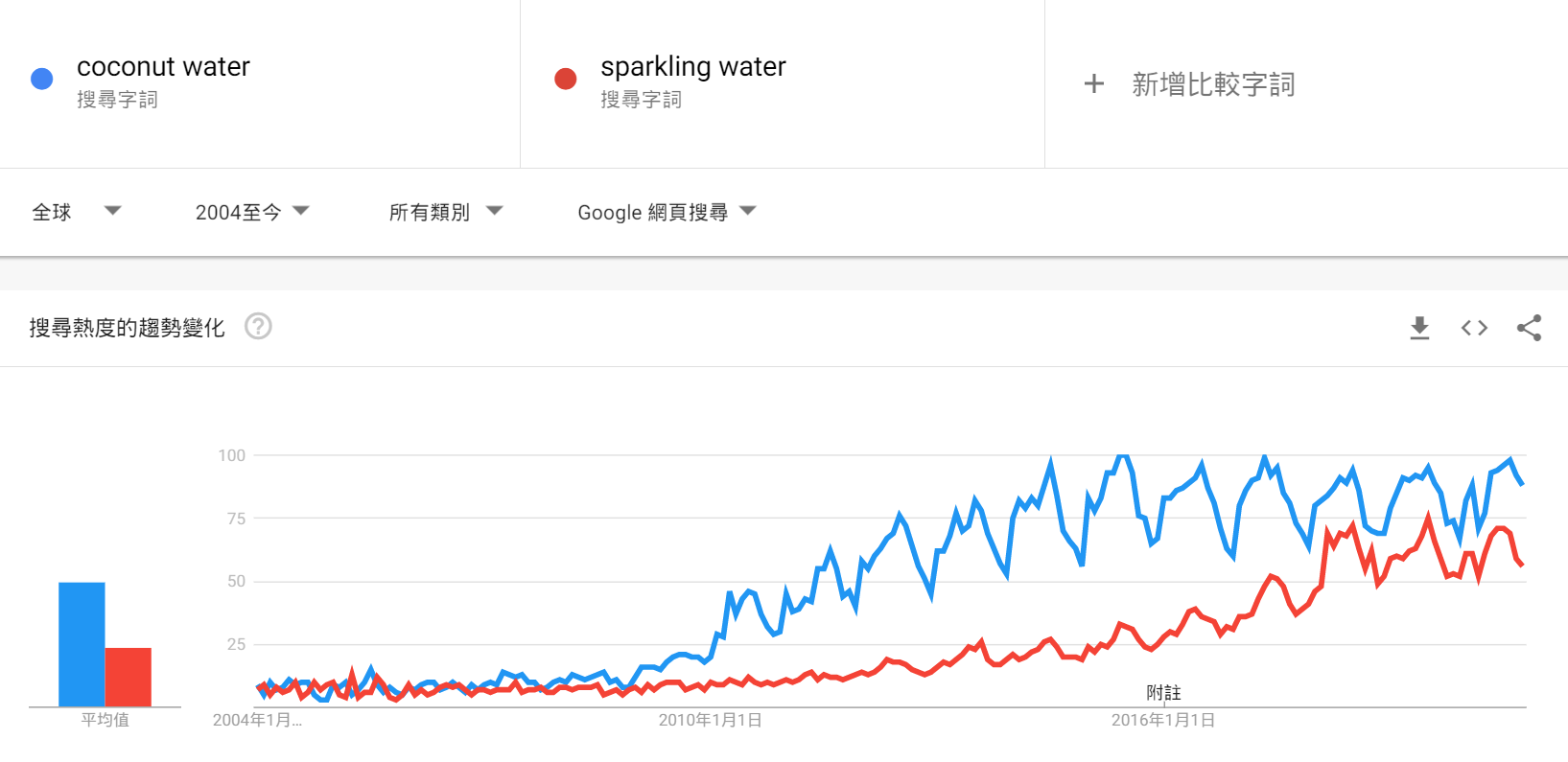Screen dimensions: 1568x762
Task: Click the red average bar for sparkling water
Action: 129,677
